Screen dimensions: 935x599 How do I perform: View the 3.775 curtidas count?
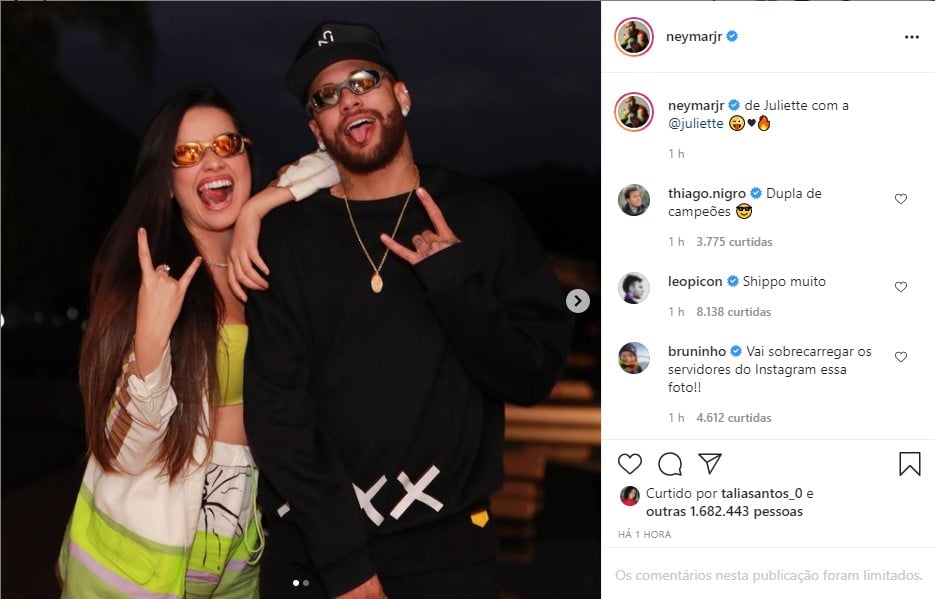pos(734,242)
